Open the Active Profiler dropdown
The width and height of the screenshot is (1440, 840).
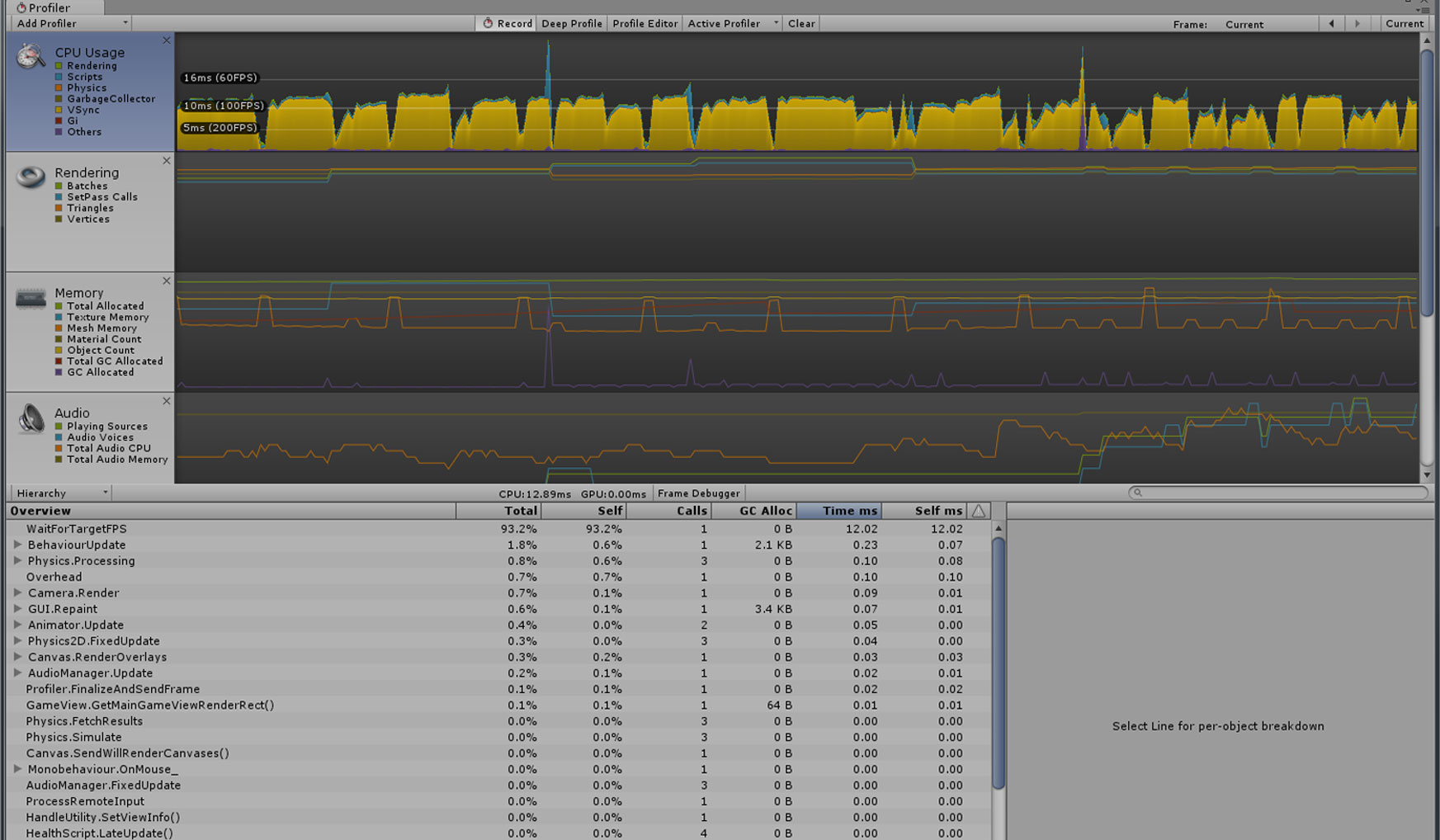click(729, 23)
